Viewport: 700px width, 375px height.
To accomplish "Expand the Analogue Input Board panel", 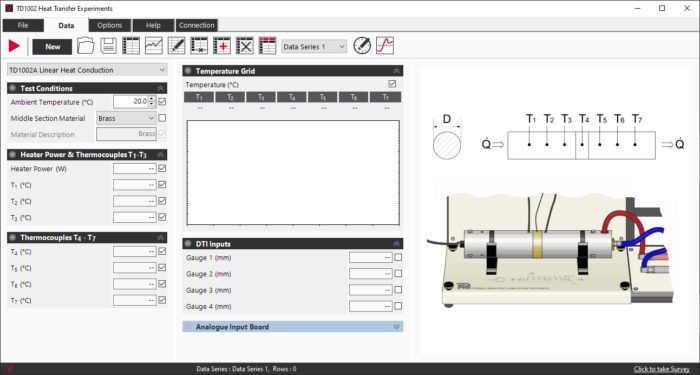I will click(292, 327).
